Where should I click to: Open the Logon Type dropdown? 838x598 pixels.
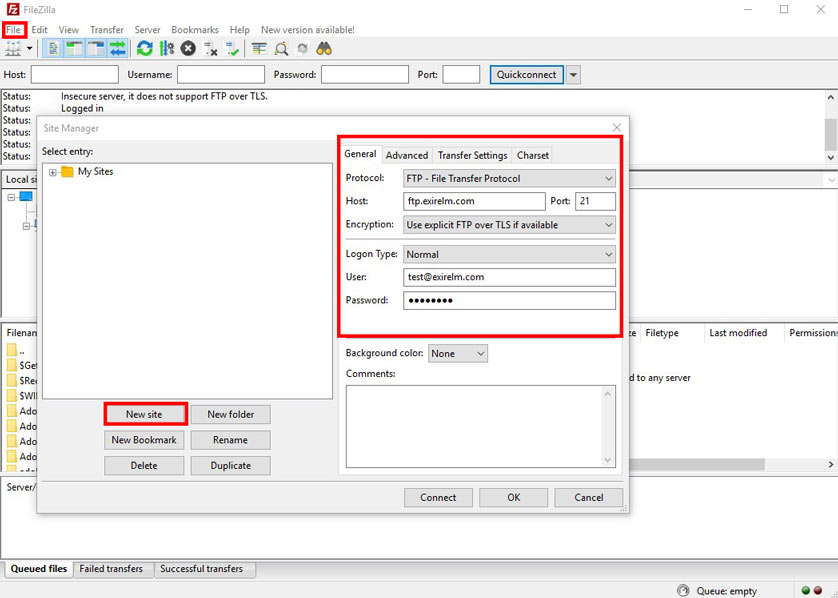509,254
